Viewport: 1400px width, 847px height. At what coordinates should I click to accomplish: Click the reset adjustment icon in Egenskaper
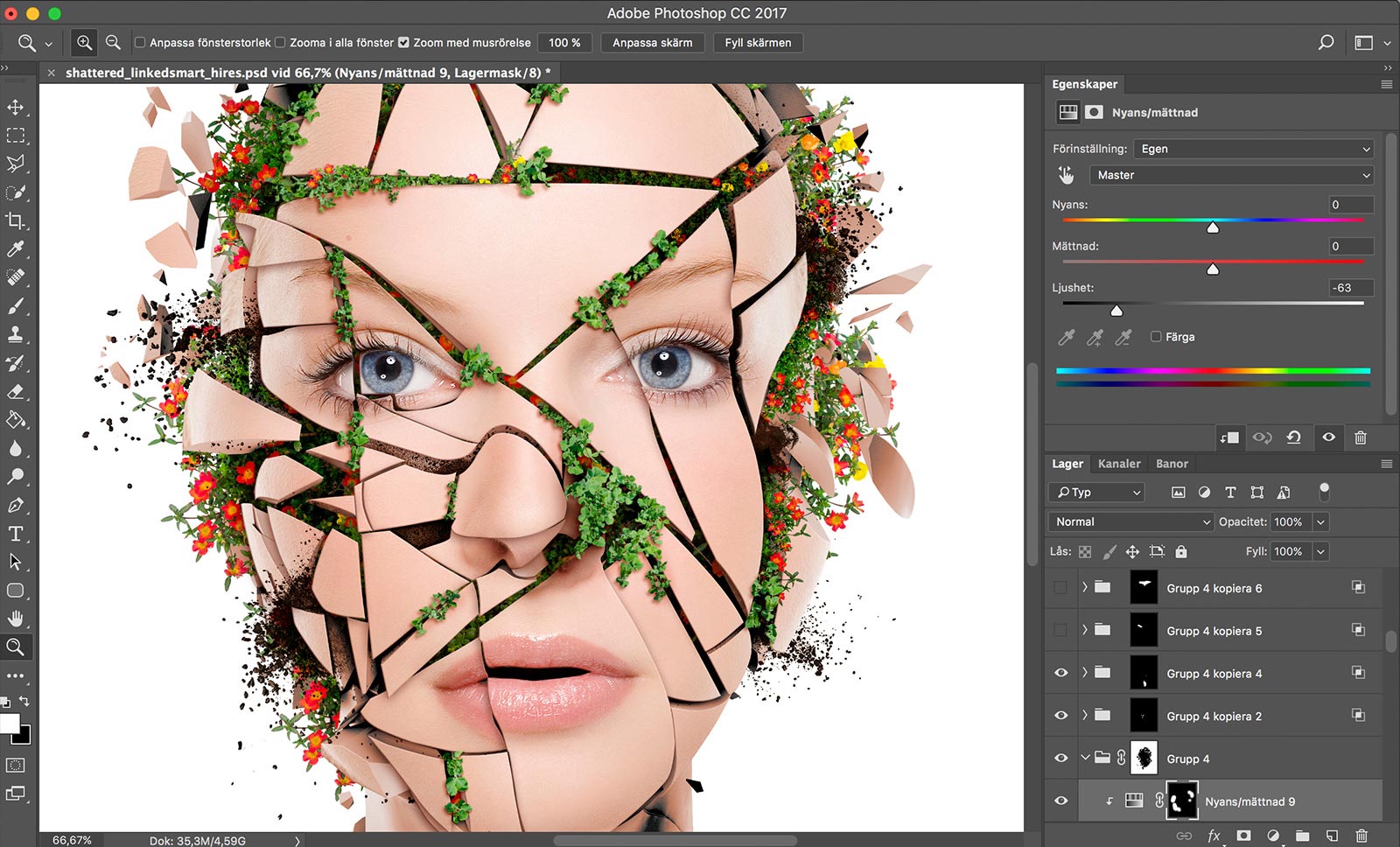coord(1293,437)
